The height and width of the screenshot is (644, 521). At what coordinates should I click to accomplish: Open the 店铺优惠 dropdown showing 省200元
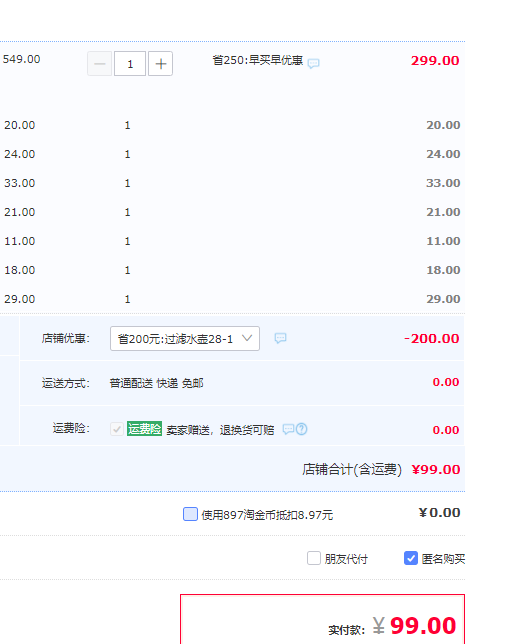tap(185, 338)
